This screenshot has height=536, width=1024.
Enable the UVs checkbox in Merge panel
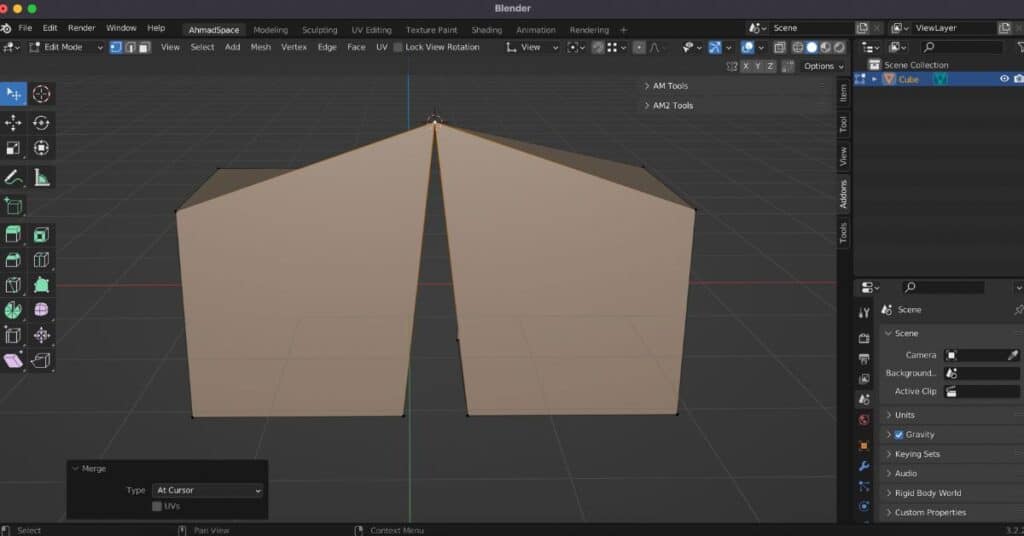pyautogui.click(x=157, y=506)
